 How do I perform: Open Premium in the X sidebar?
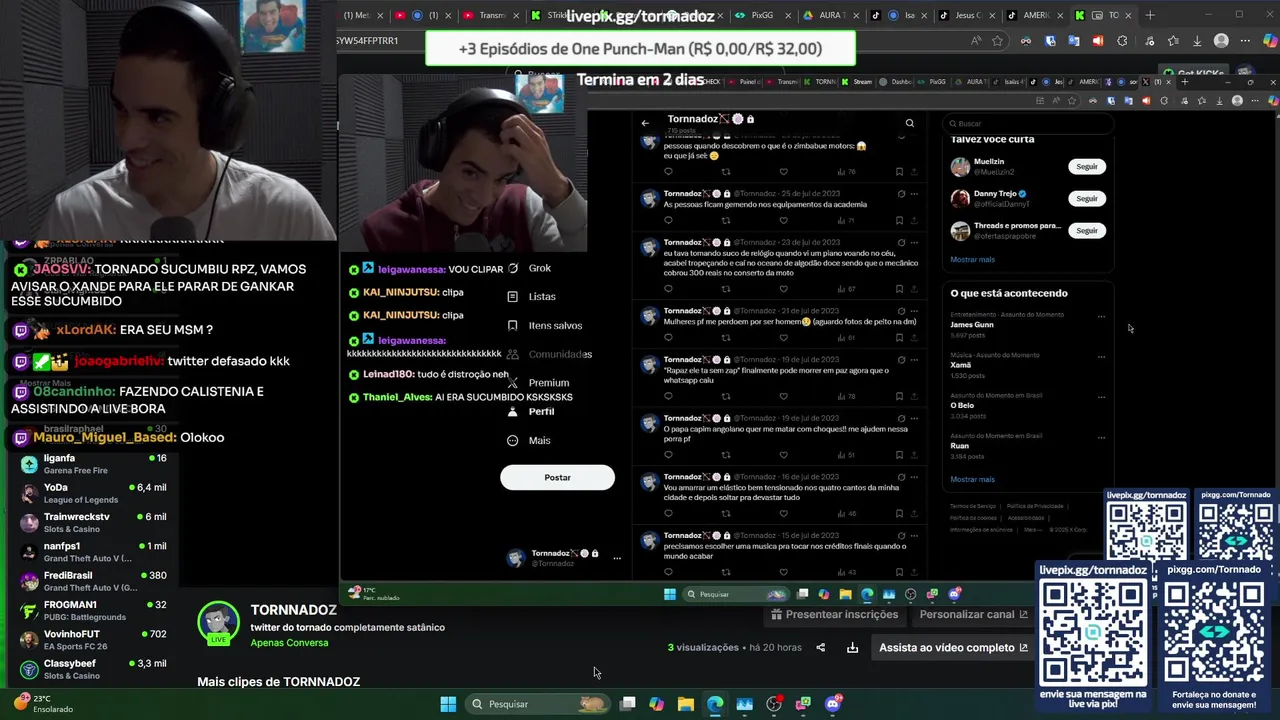point(538,383)
